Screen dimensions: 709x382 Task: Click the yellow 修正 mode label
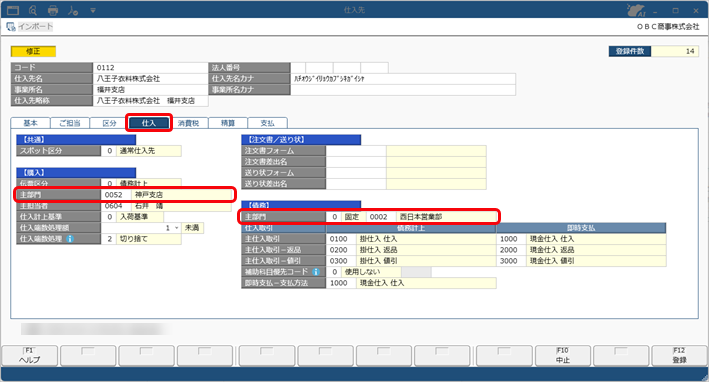coord(33,51)
